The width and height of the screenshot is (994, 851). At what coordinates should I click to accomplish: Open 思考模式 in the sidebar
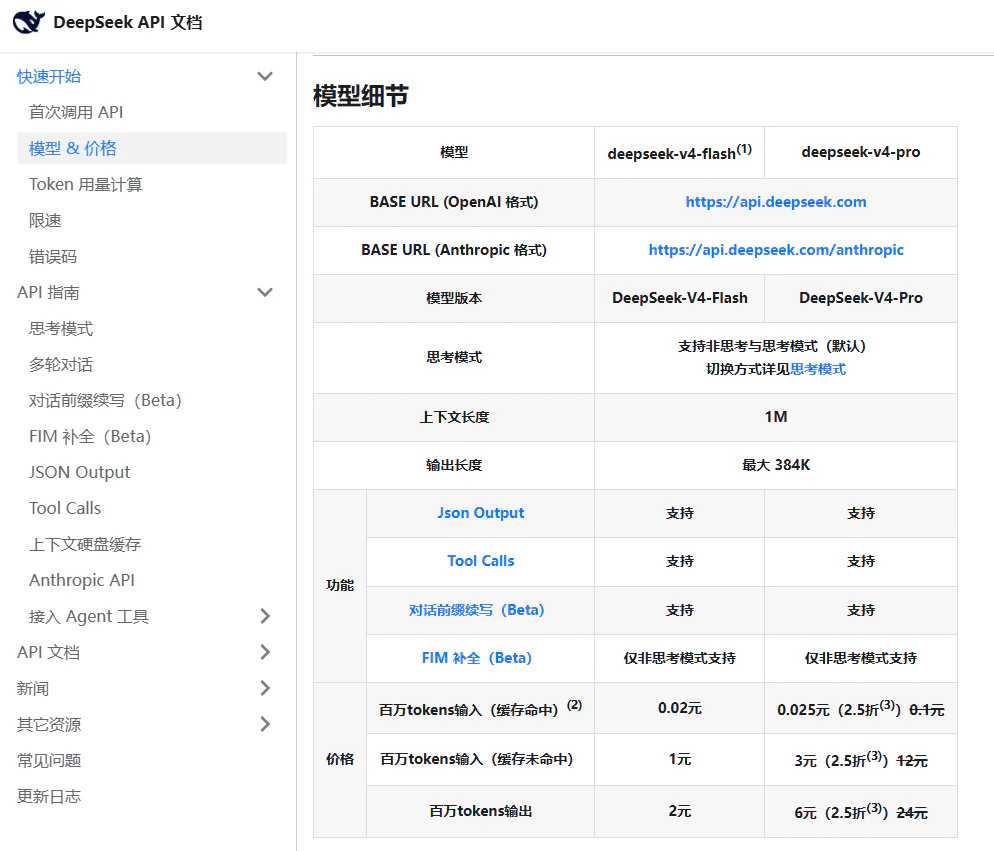pyautogui.click(x=61, y=328)
